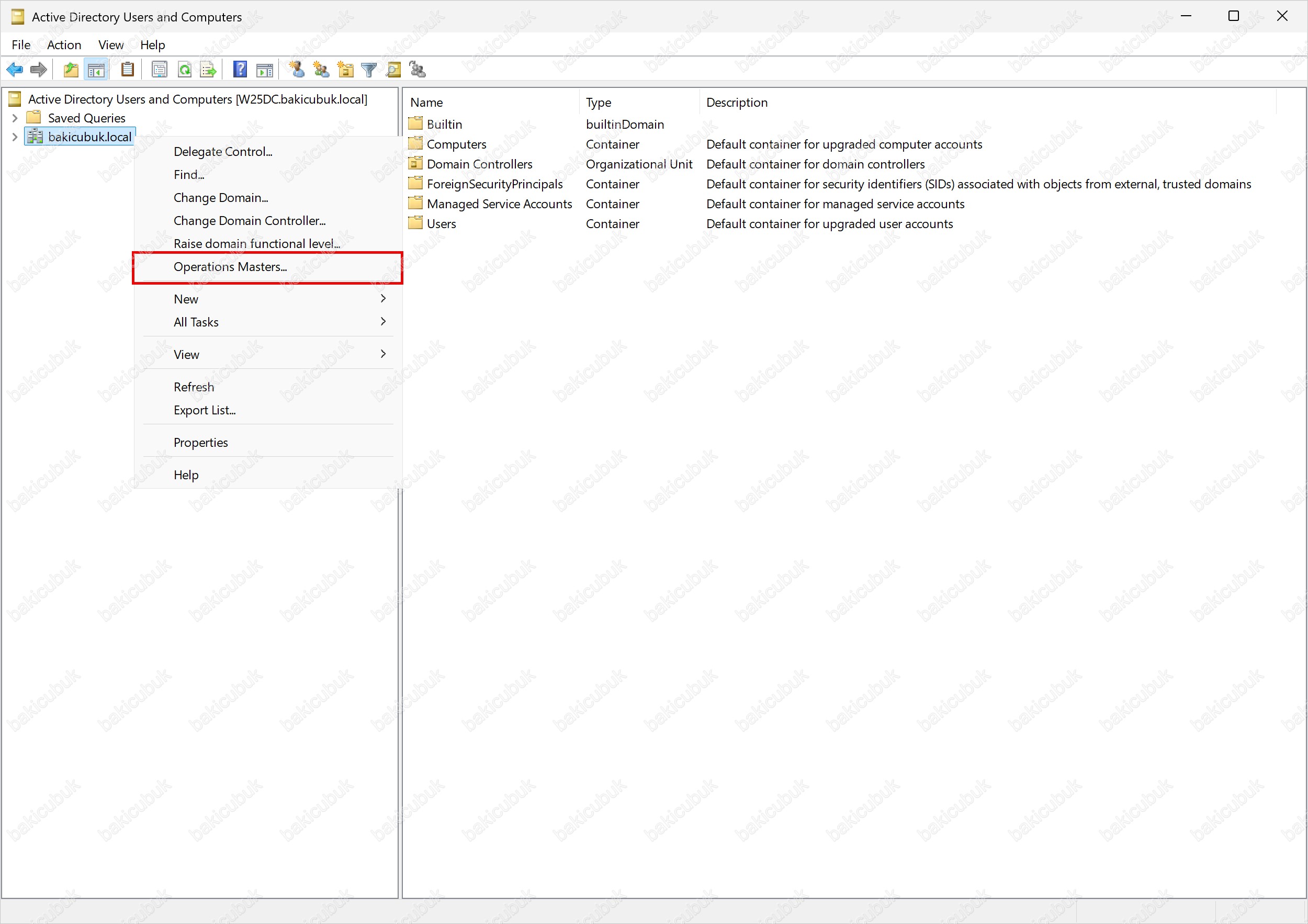Screen dimensions: 1308x924
Task: Click the Forward arrow toolbar icon
Action: click(38, 70)
